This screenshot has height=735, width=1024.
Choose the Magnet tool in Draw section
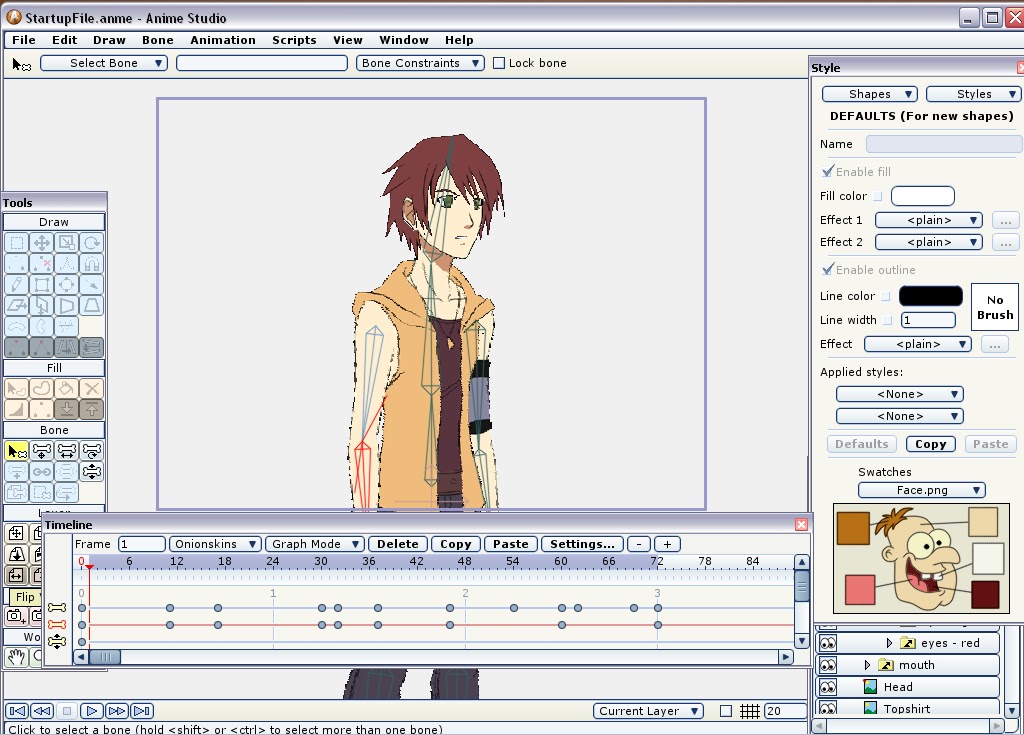point(91,264)
